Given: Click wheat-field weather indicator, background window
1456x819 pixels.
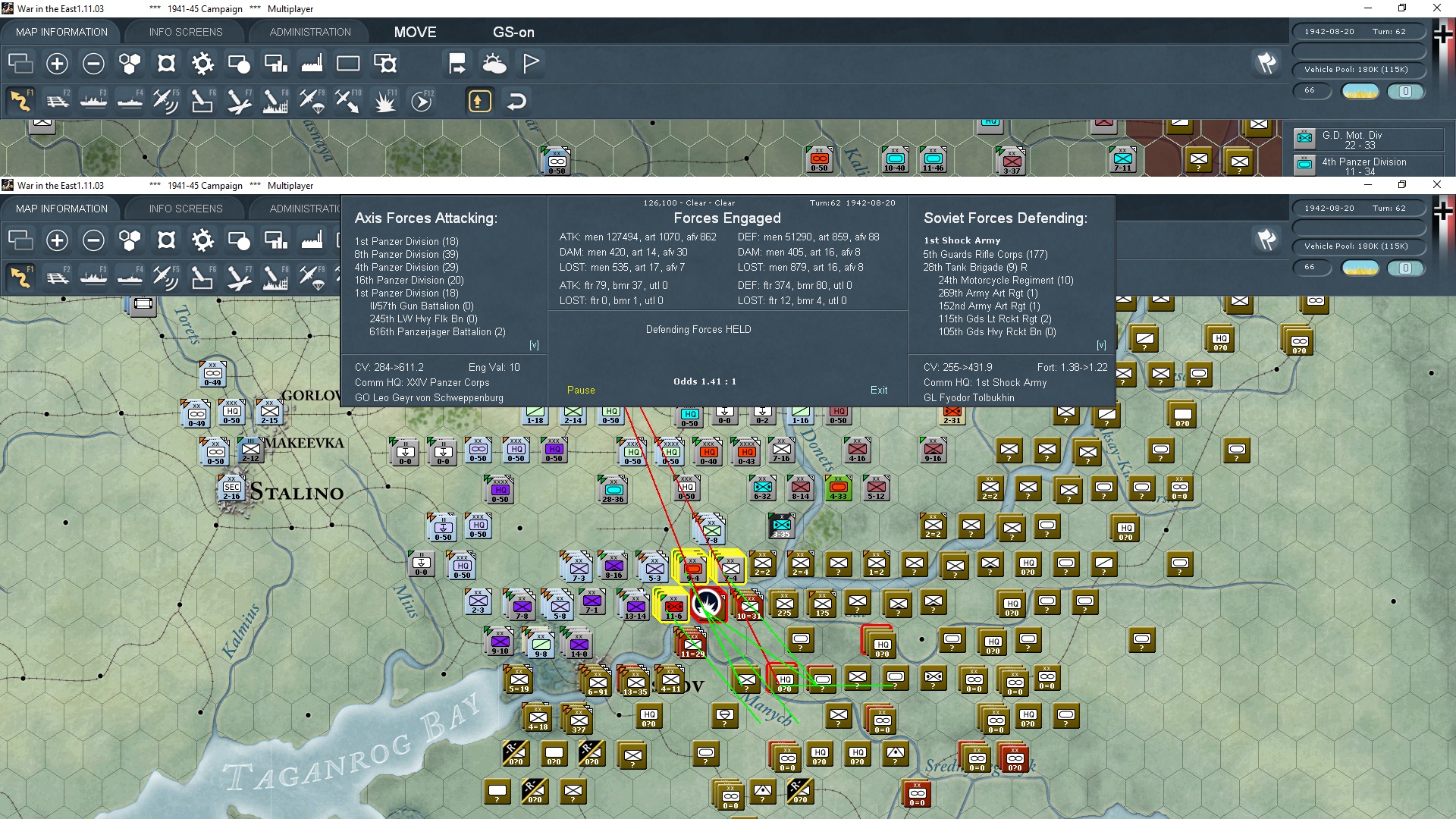Looking at the screenshot, I should 1360,91.
